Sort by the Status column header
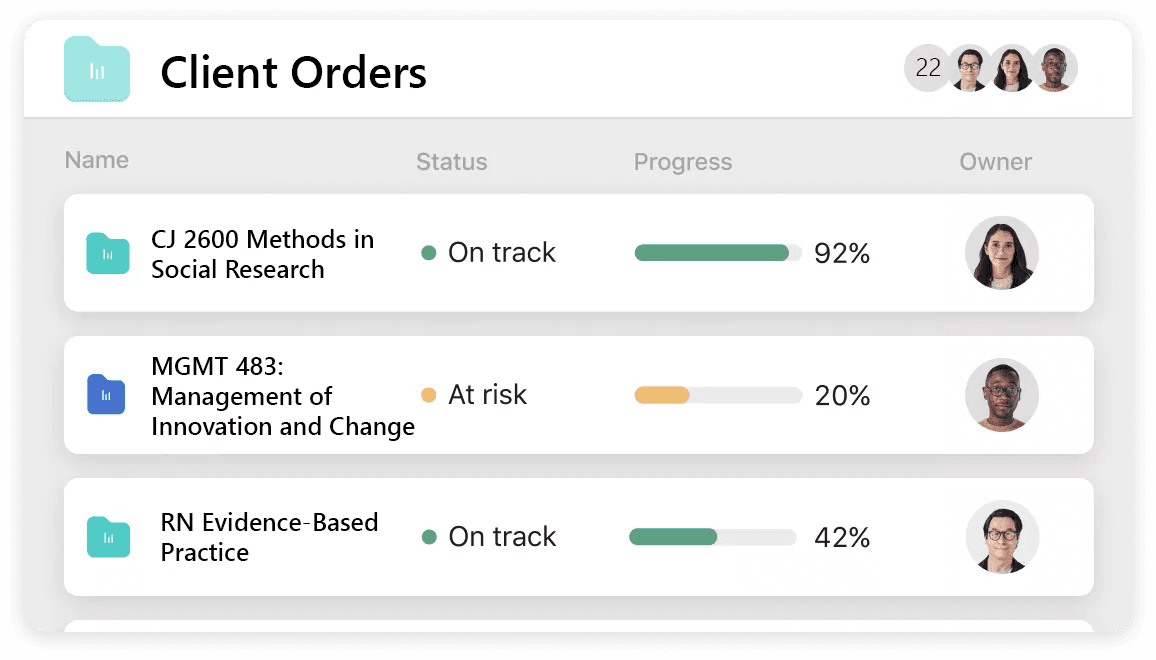The image size is (1156, 660). [x=451, y=162]
